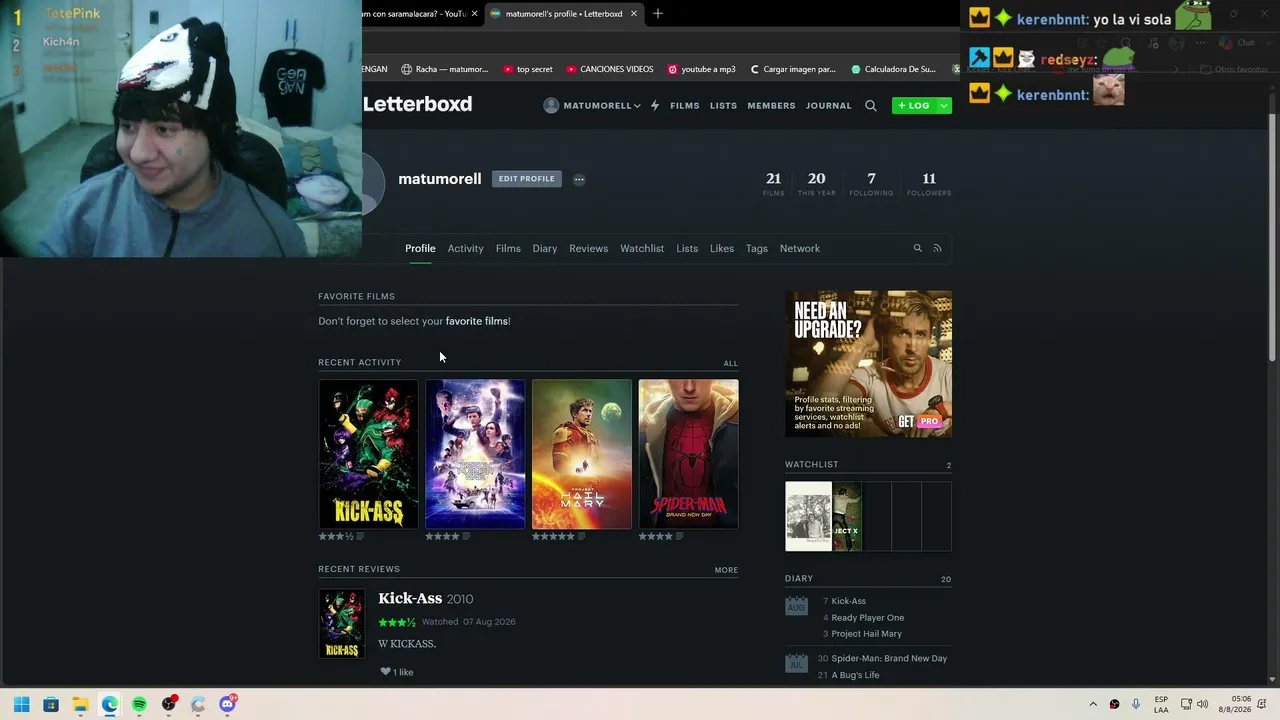Expand the green LOG dropdown arrow

[943, 105]
